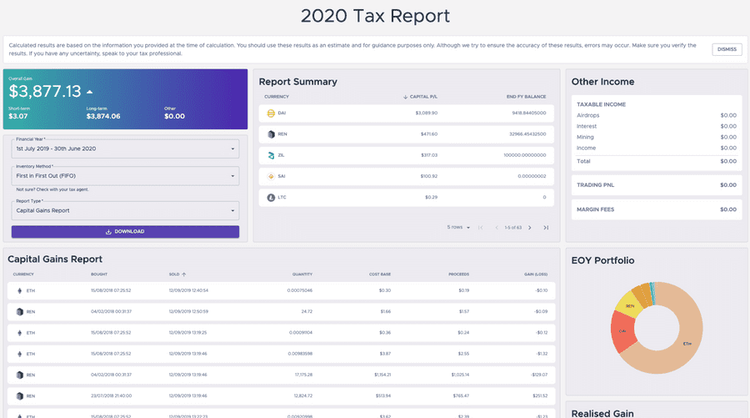
Task: Click the ZIL currency icon
Action: pos(269,155)
